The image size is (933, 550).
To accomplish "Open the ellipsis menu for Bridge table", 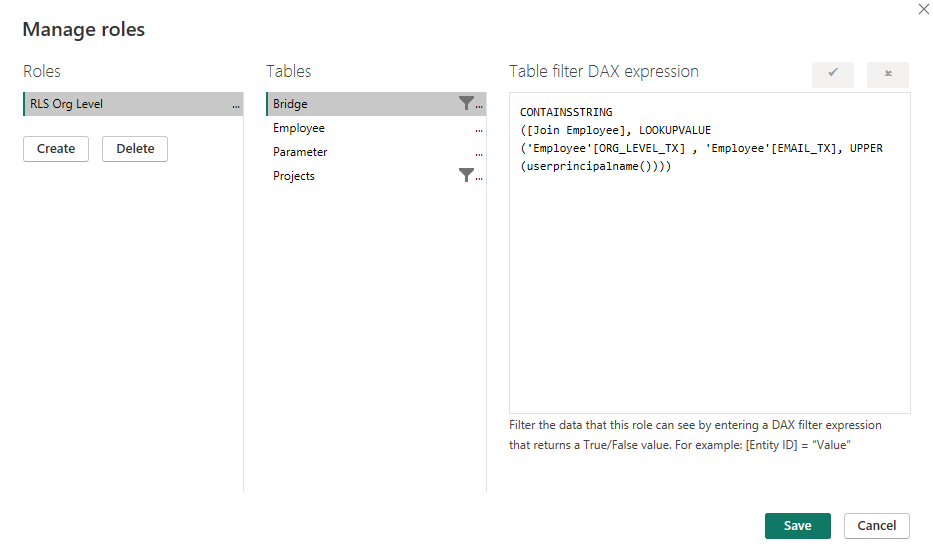I will (479, 105).
